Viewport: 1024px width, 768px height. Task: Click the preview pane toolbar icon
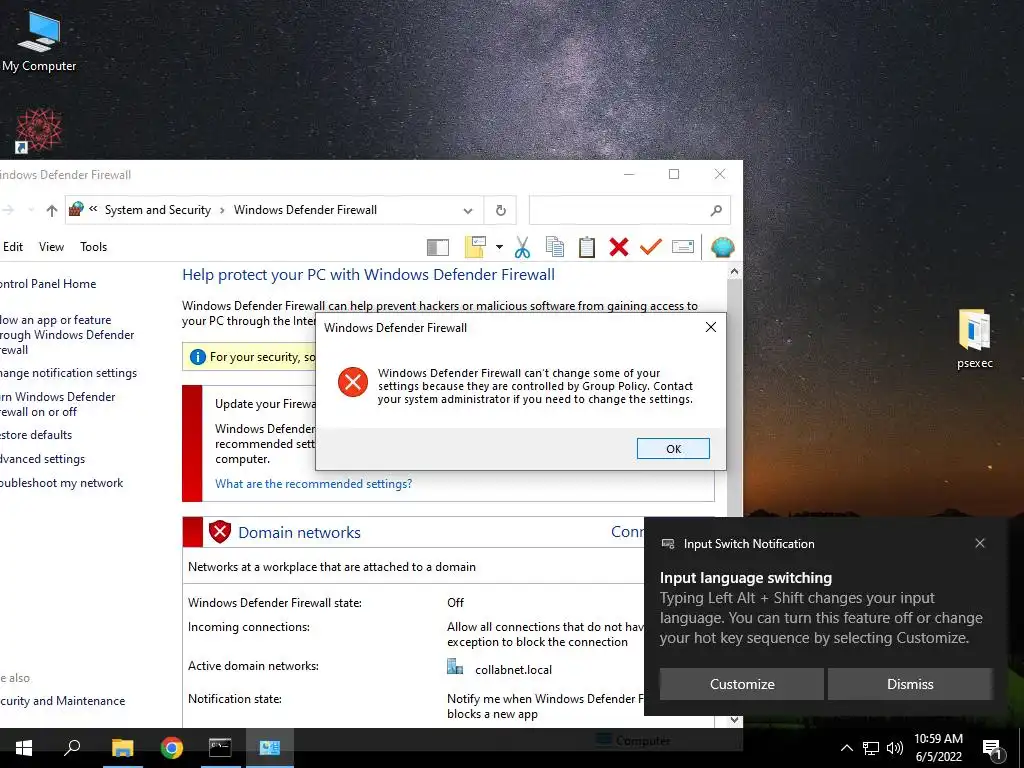pyautogui.click(x=438, y=247)
